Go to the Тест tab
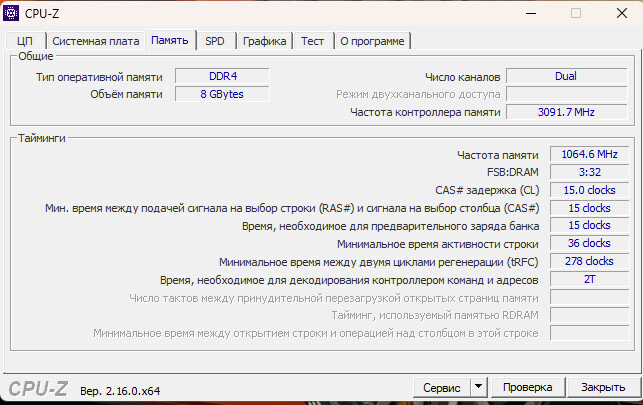The image size is (643, 405). click(x=313, y=41)
